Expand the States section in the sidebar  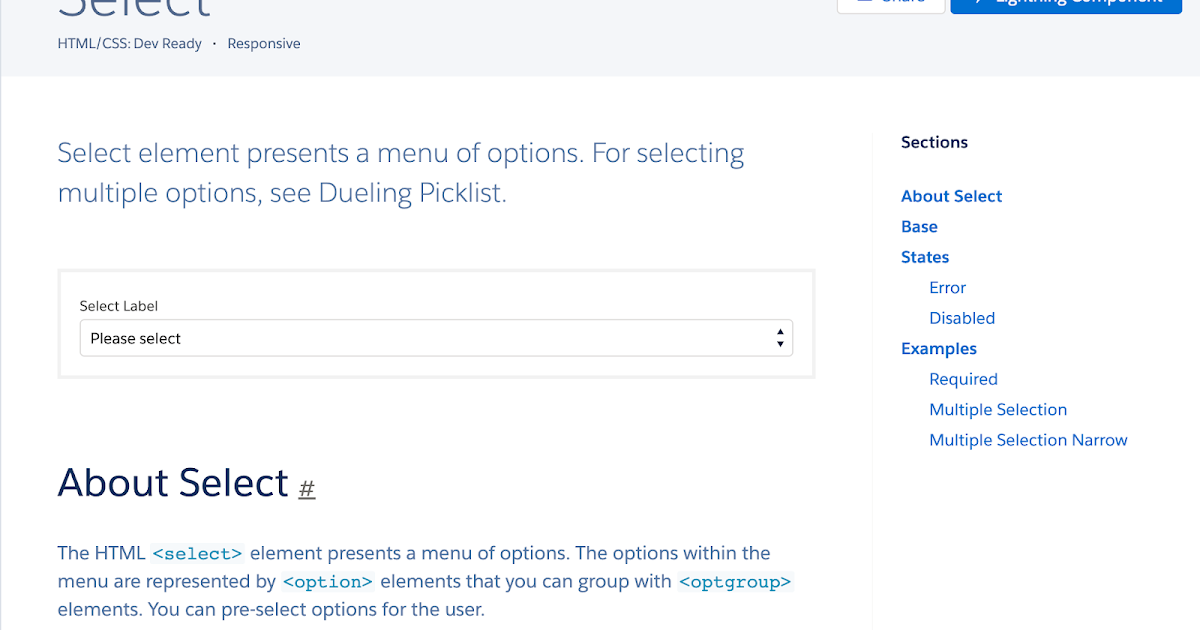coord(924,257)
